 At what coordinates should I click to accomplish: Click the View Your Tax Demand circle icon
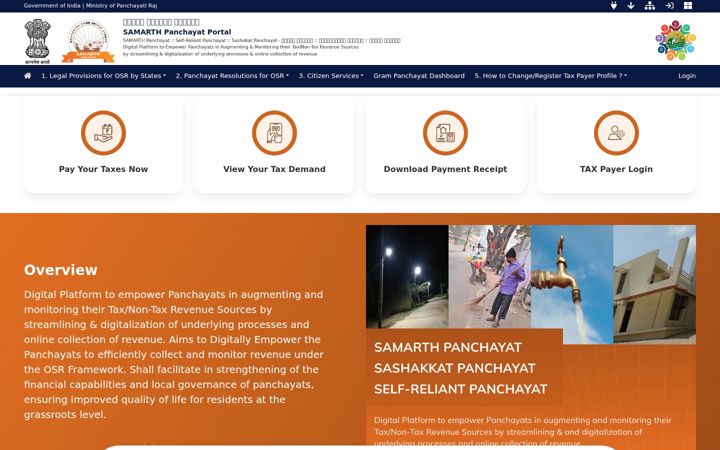pyautogui.click(x=274, y=133)
